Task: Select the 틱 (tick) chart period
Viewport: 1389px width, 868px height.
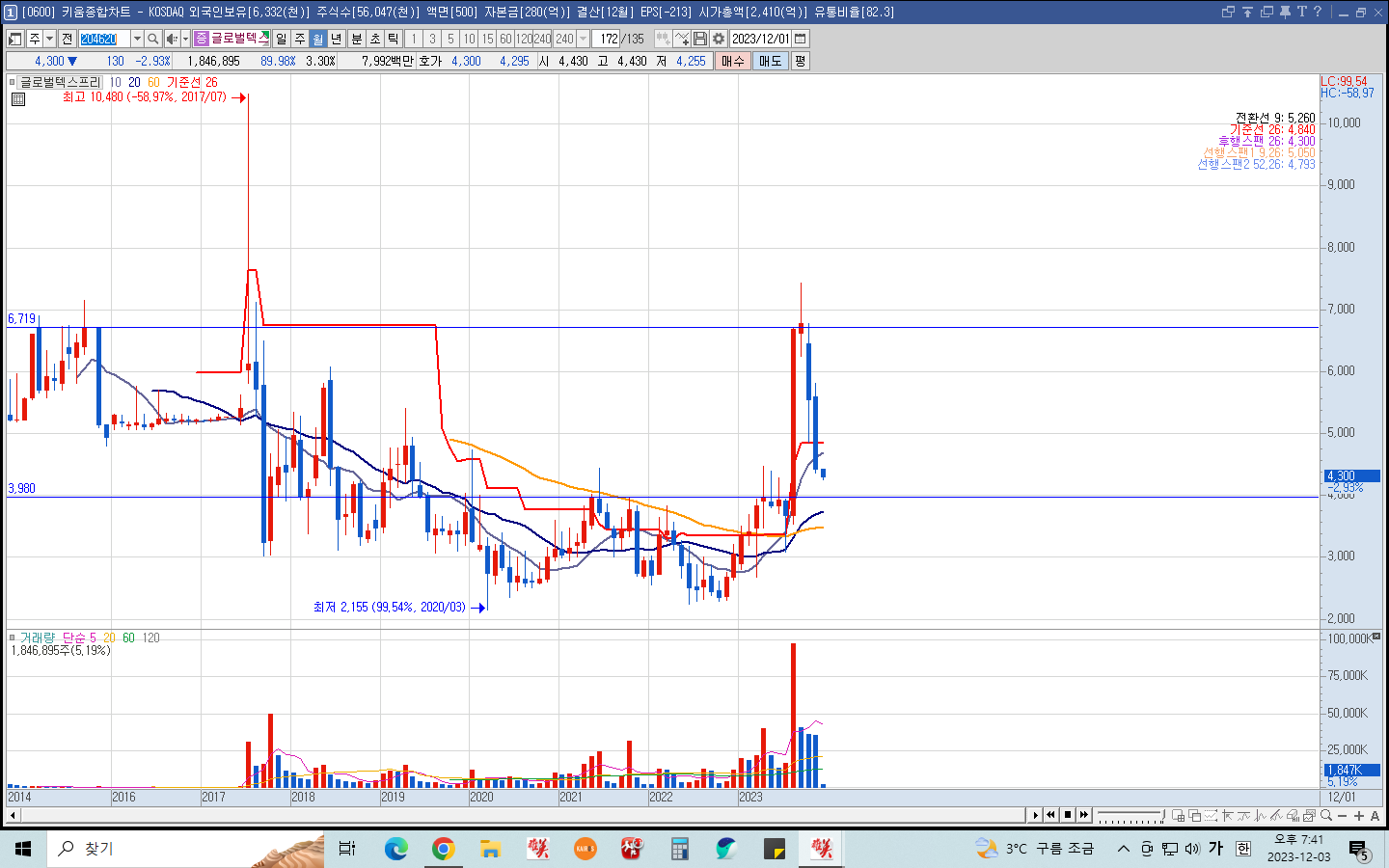Action: pyautogui.click(x=394, y=39)
